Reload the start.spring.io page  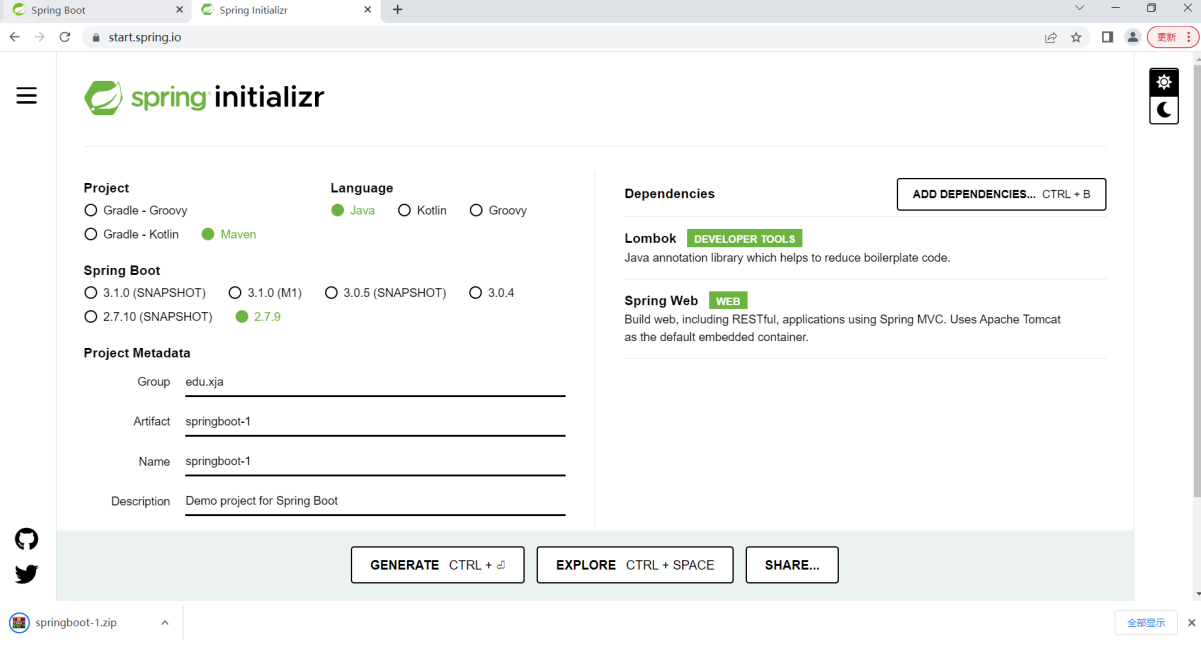(65, 37)
